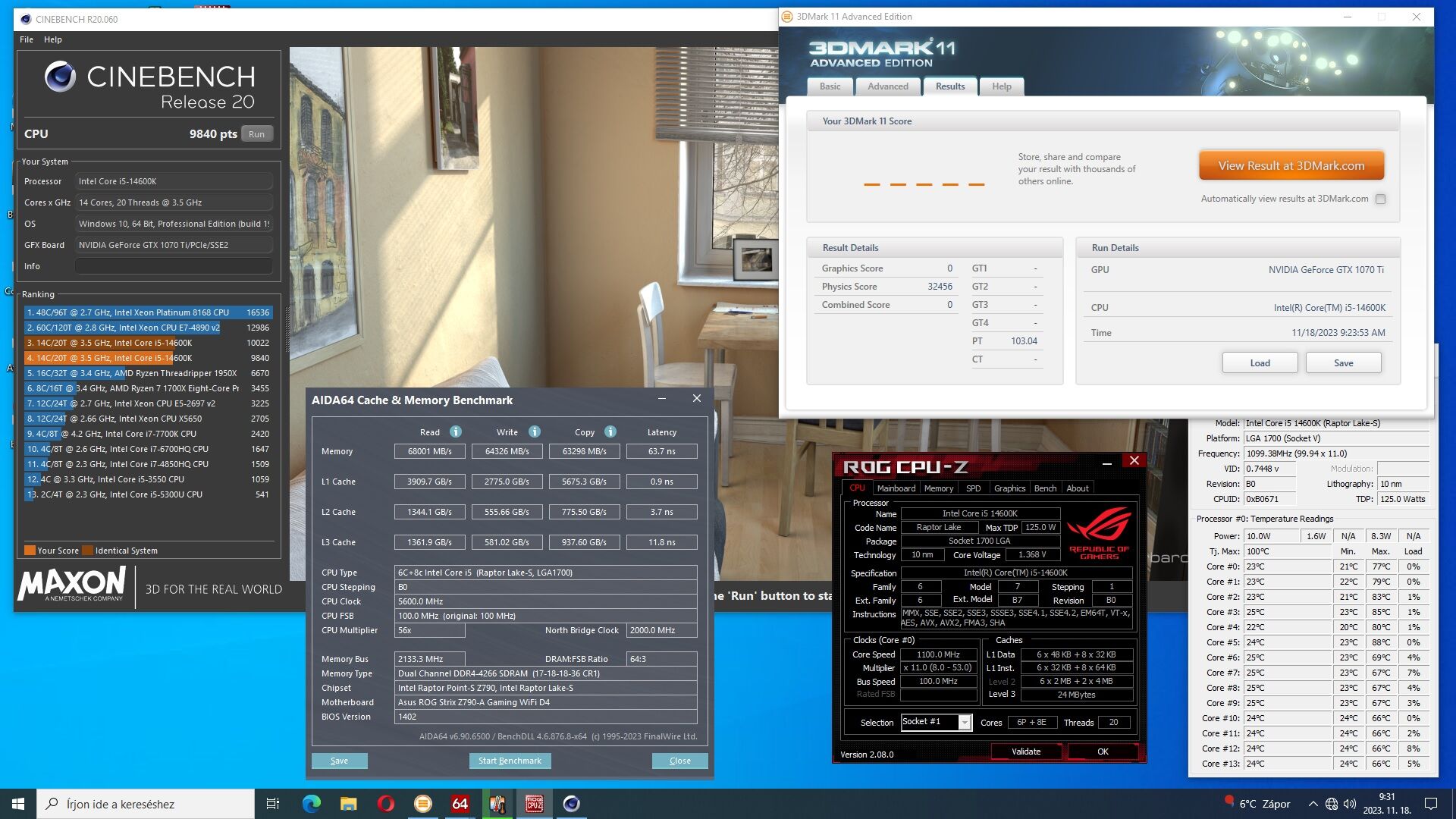This screenshot has height=819, width=1456.
Task: Open the Graphics tab in CPU-Z
Action: pos(1009,488)
